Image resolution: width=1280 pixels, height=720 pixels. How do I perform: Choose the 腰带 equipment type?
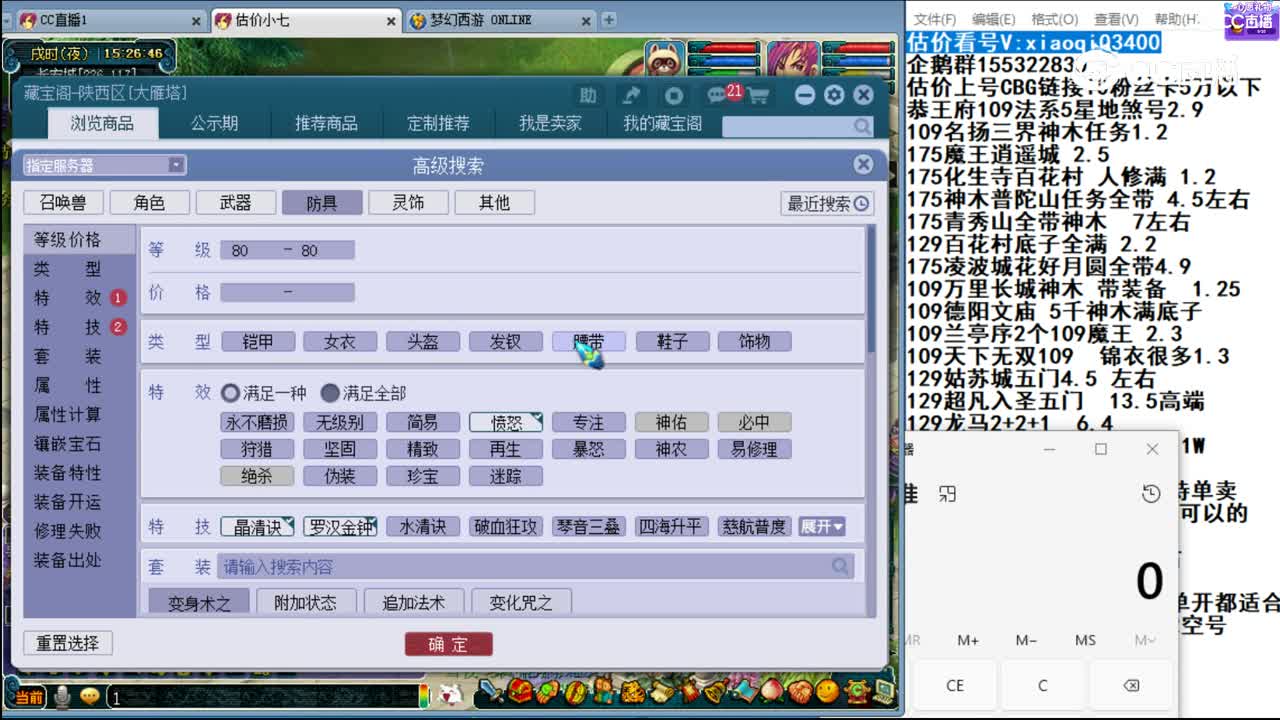click(x=589, y=341)
